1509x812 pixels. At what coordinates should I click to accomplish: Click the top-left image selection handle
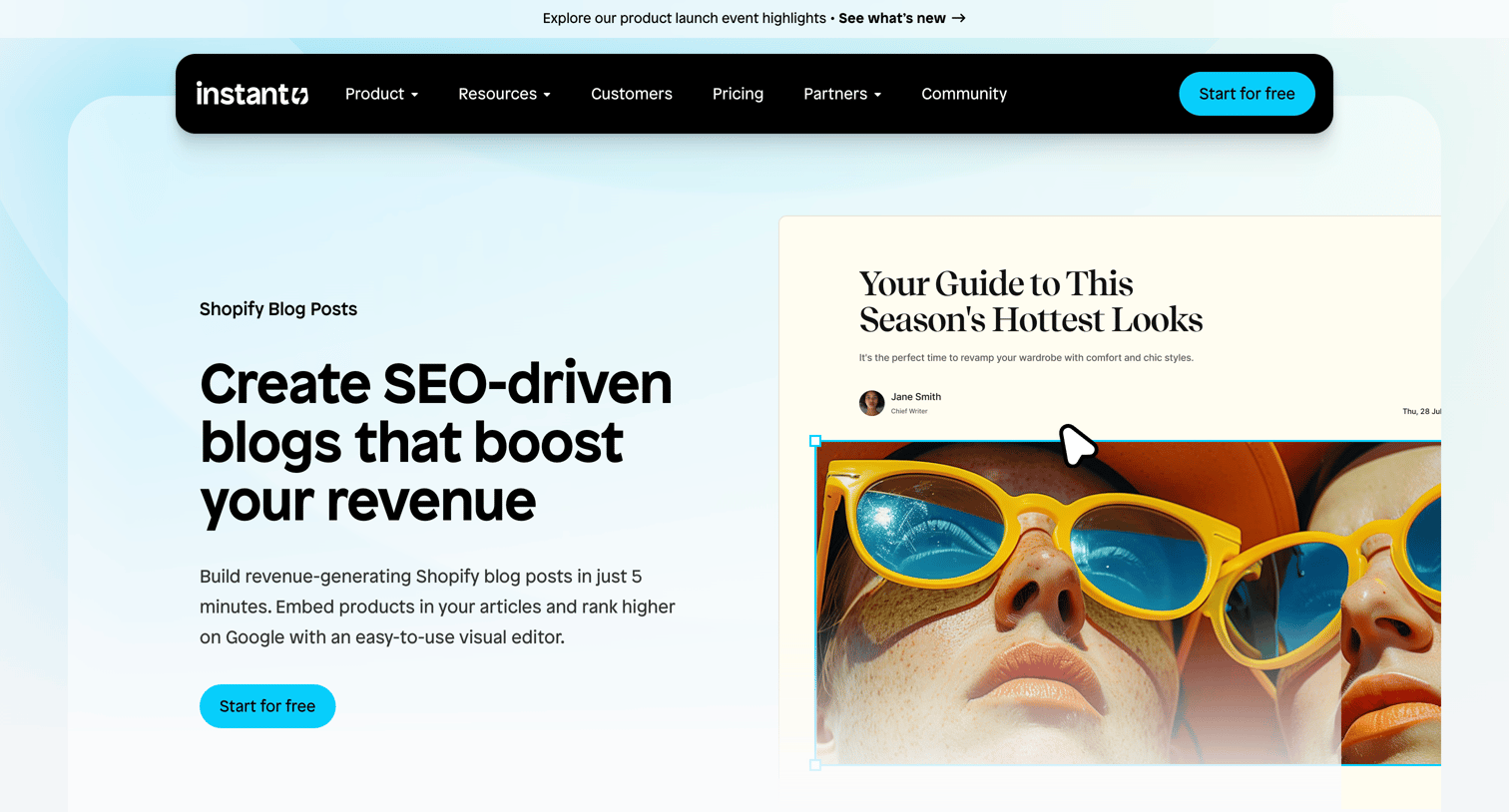coord(815,441)
